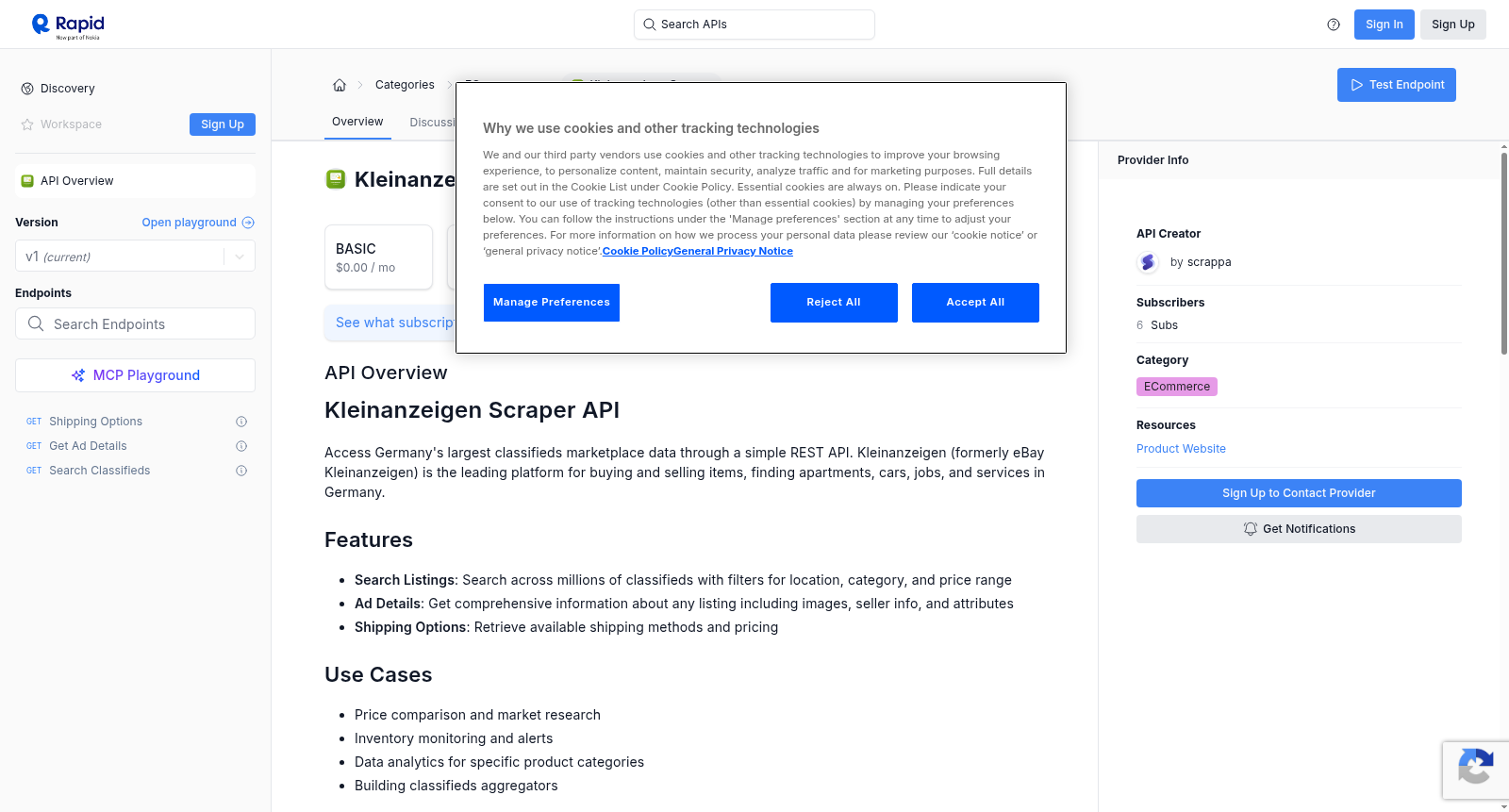This screenshot has height=812, width=1509.
Task: Click the scrappa creator avatar
Action: [x=1148, y=262]
